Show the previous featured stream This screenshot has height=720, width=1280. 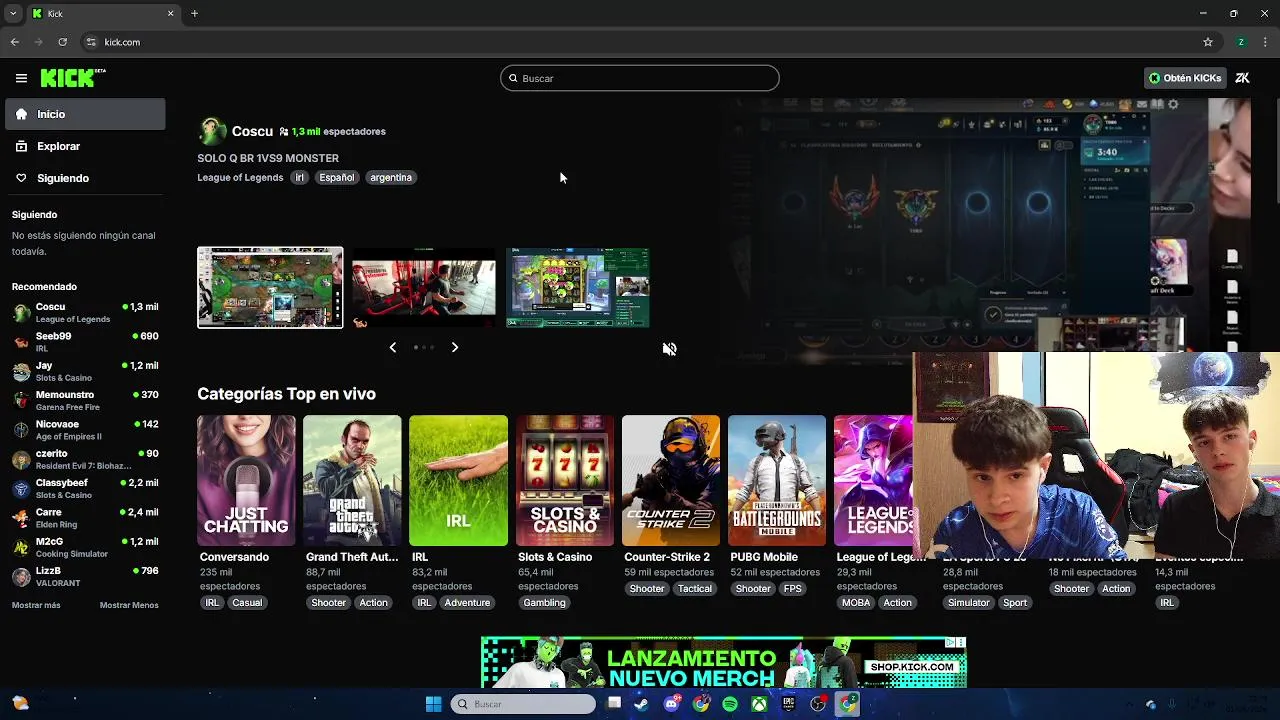point(392,347)
